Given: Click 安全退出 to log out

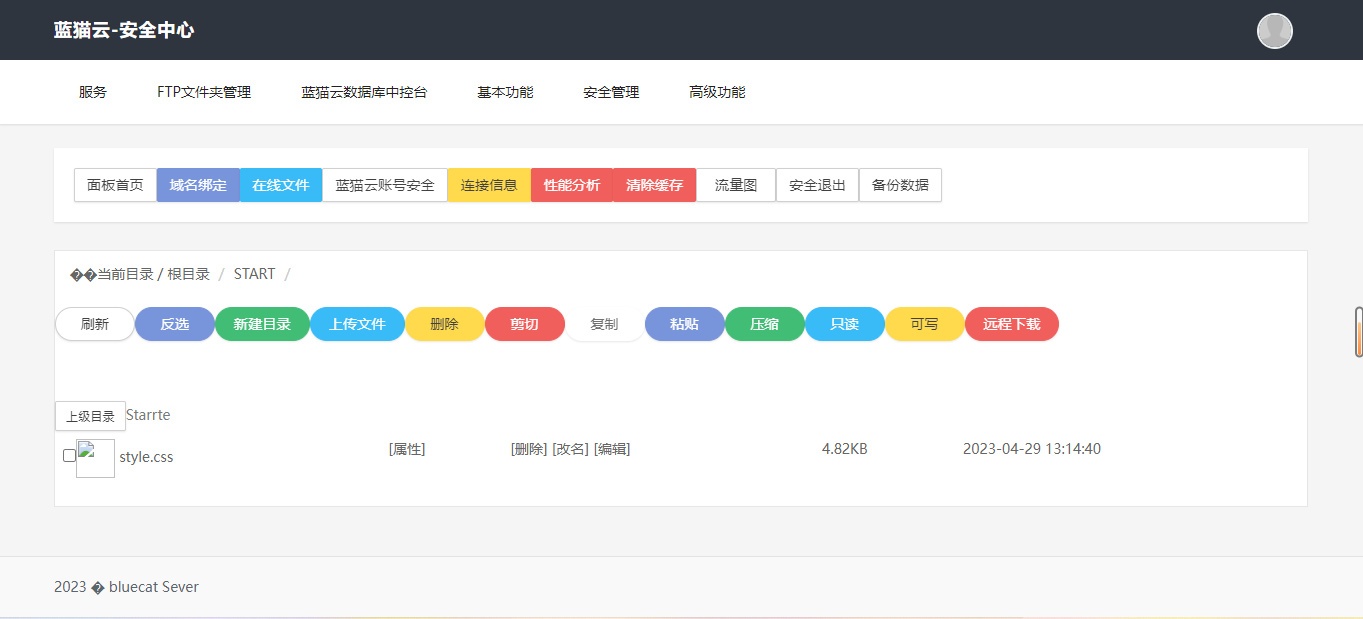Looking at the screenshot, I should pyautogui.click(x=817, y=185).
